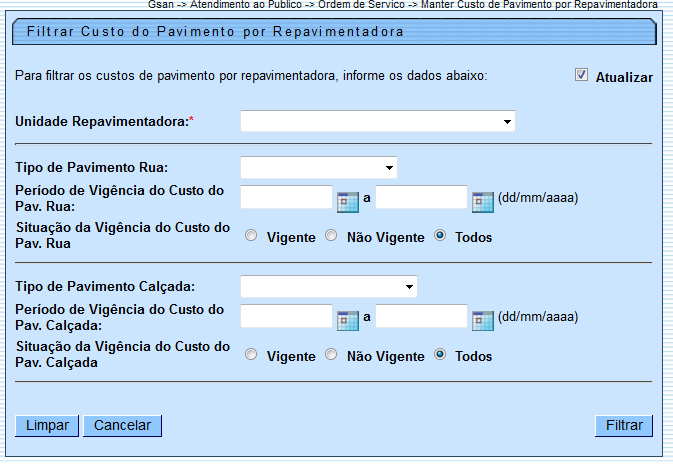Open calendar for Pav. Calçada start date
Image resolution: width=673 pixels, height=464 pixels.
pyautogui.click(x=348, y=320)
